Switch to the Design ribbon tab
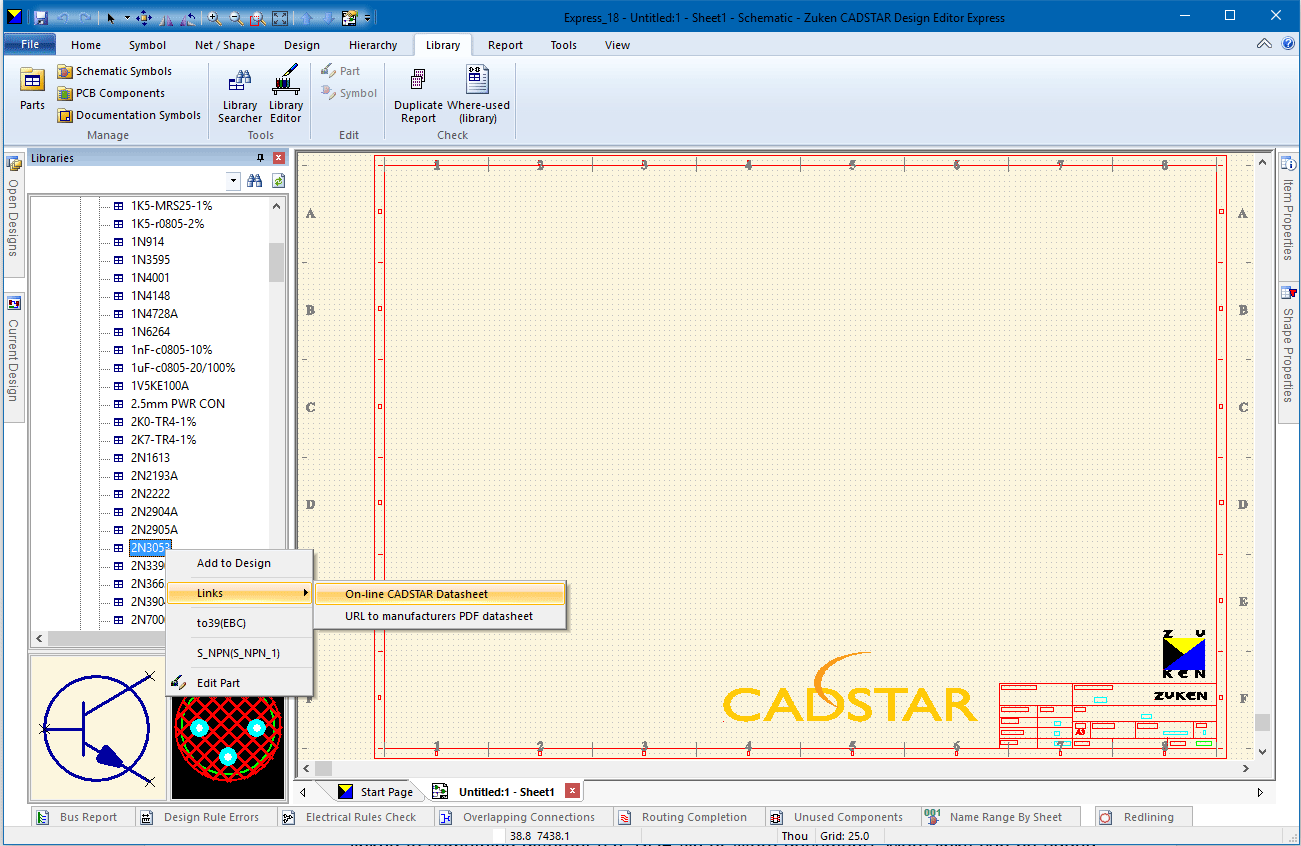This screenshot has height=846, width=1301. (302, 45)
